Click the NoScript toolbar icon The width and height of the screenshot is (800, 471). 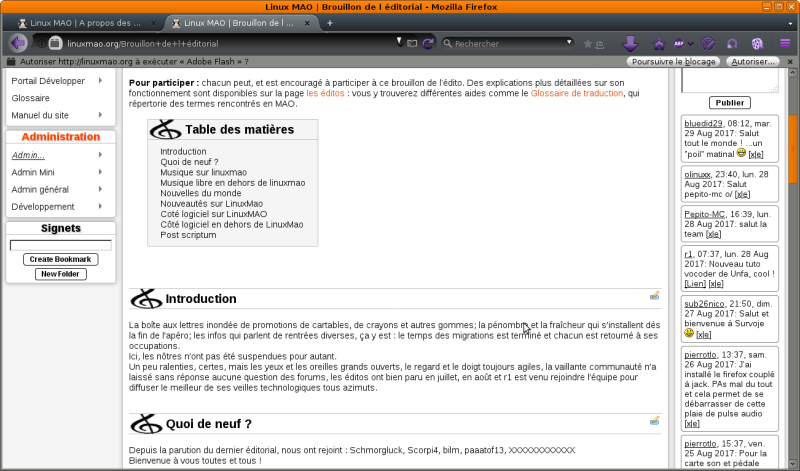[708, 44]
